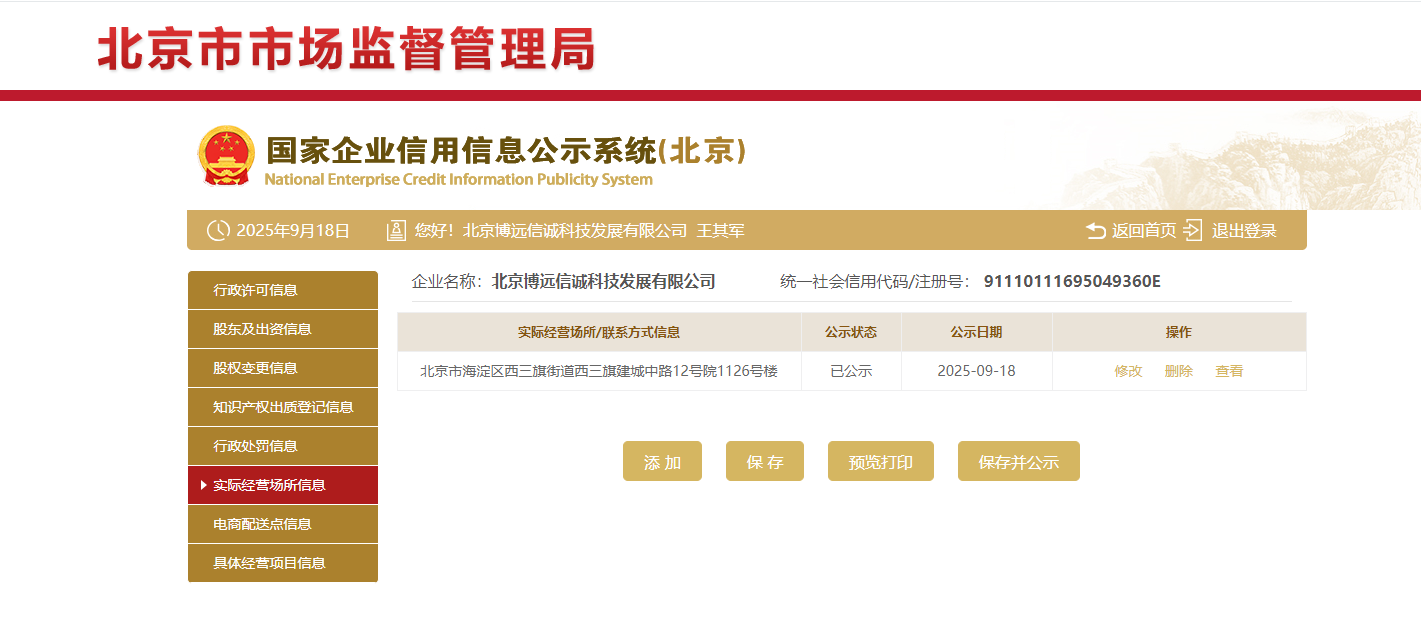Click the user badge icon before 您好

point(396,231)
